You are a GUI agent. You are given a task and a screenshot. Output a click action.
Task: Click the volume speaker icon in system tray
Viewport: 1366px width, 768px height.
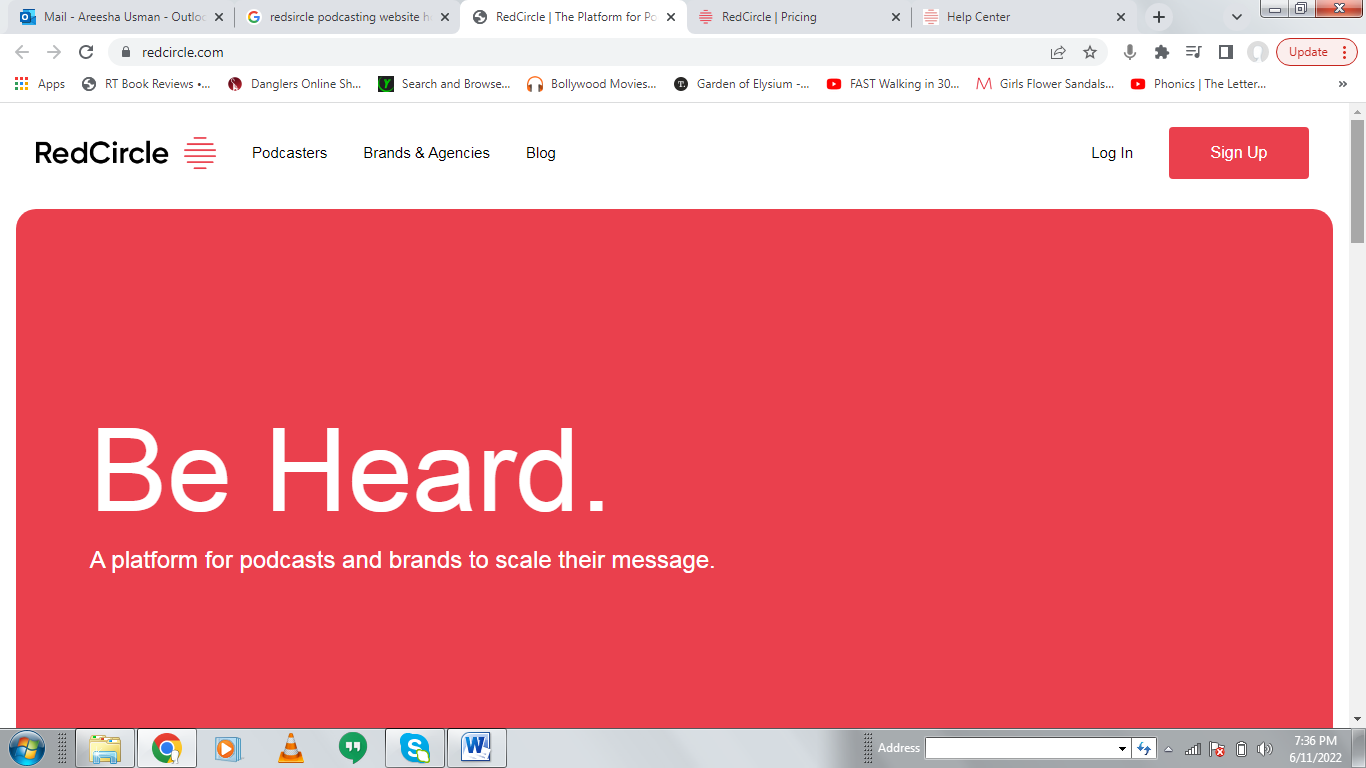pos(1264,749)
